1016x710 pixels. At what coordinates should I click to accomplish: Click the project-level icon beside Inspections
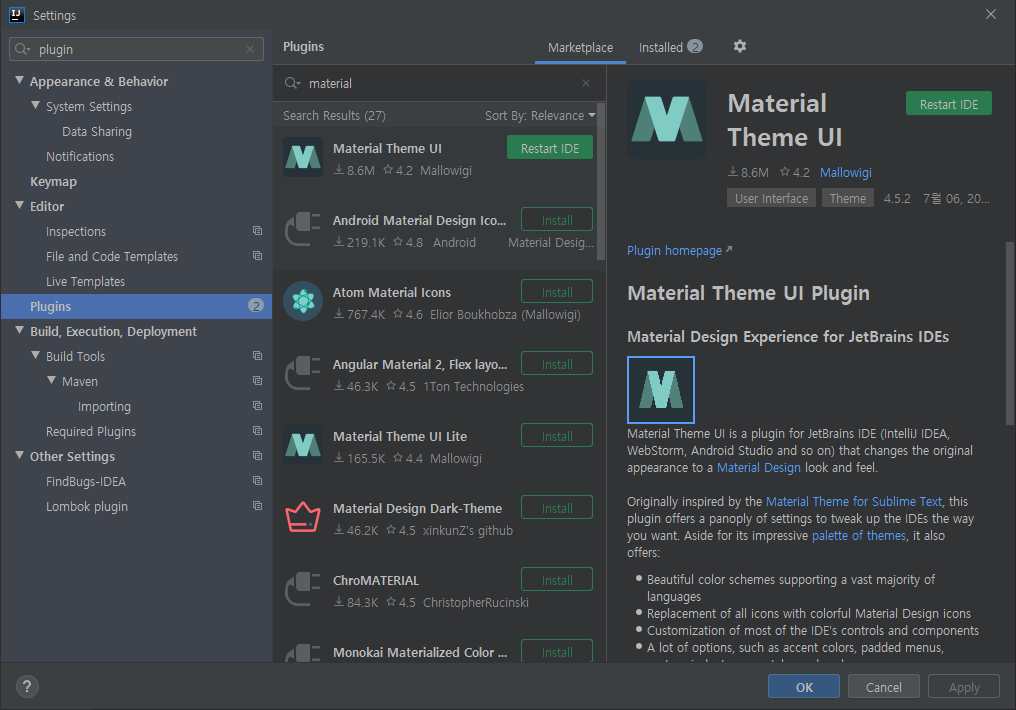tap(257, 231)
